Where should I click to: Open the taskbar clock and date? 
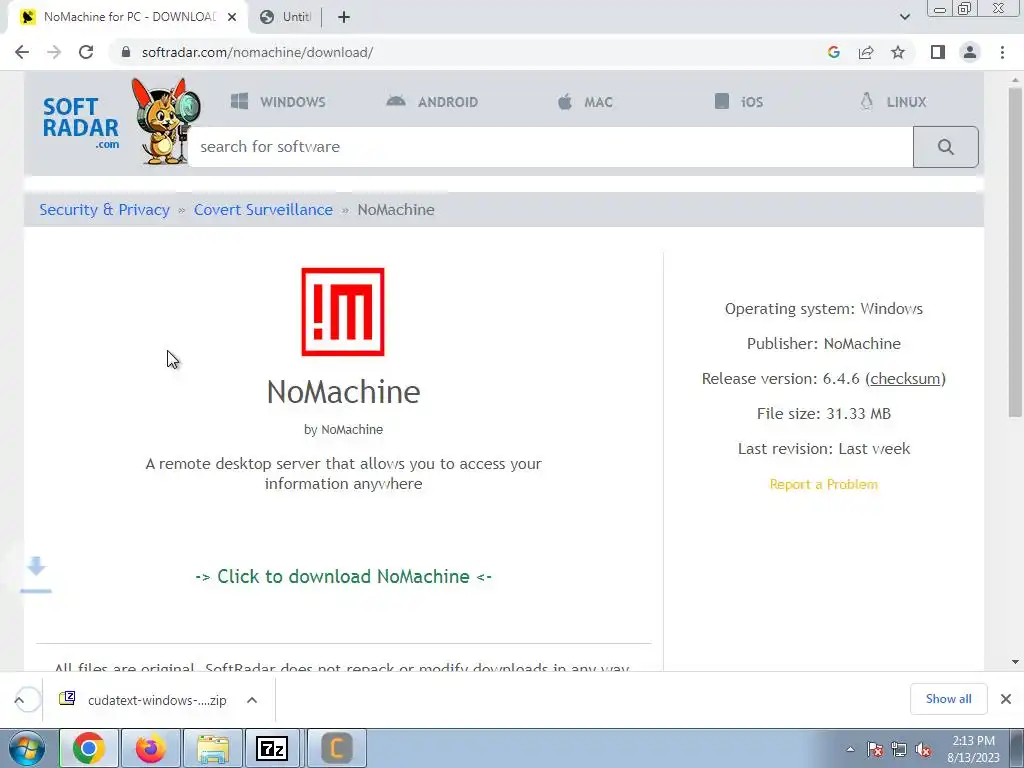click(973, 749)
